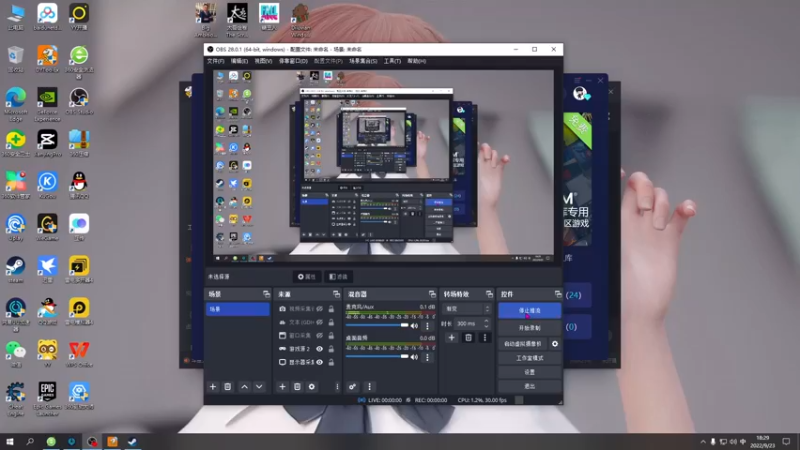Open virtual camera settings gear icon
The width and height of the screenshot is (800, 450).
click(555, 344)
